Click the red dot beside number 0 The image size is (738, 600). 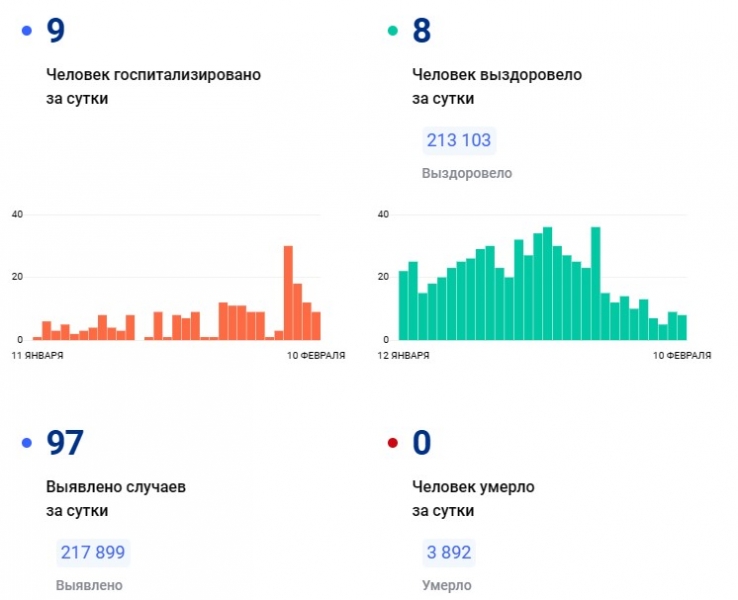tap(393, 443)
